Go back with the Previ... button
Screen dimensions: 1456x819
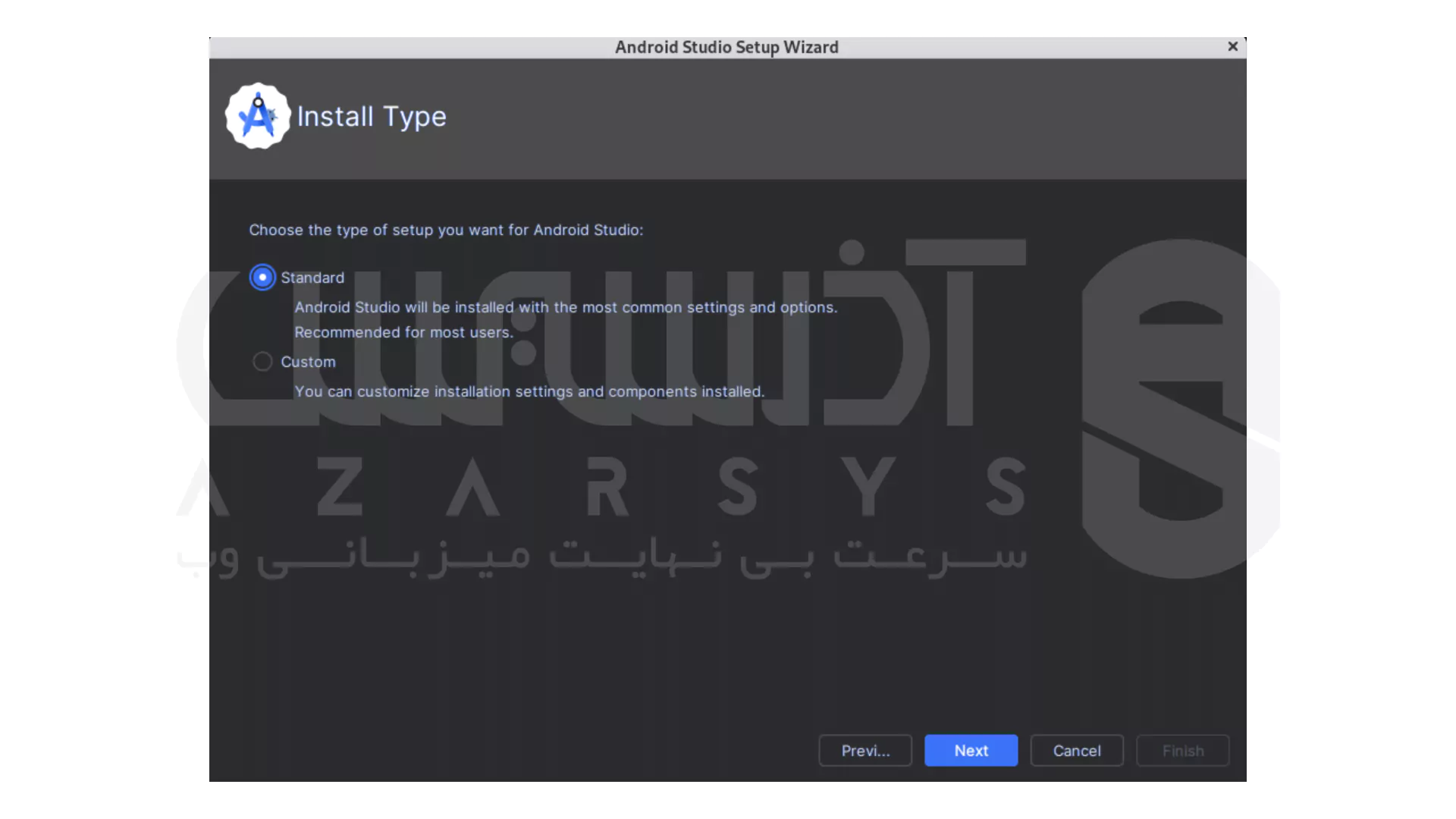(x=865, y=751)
